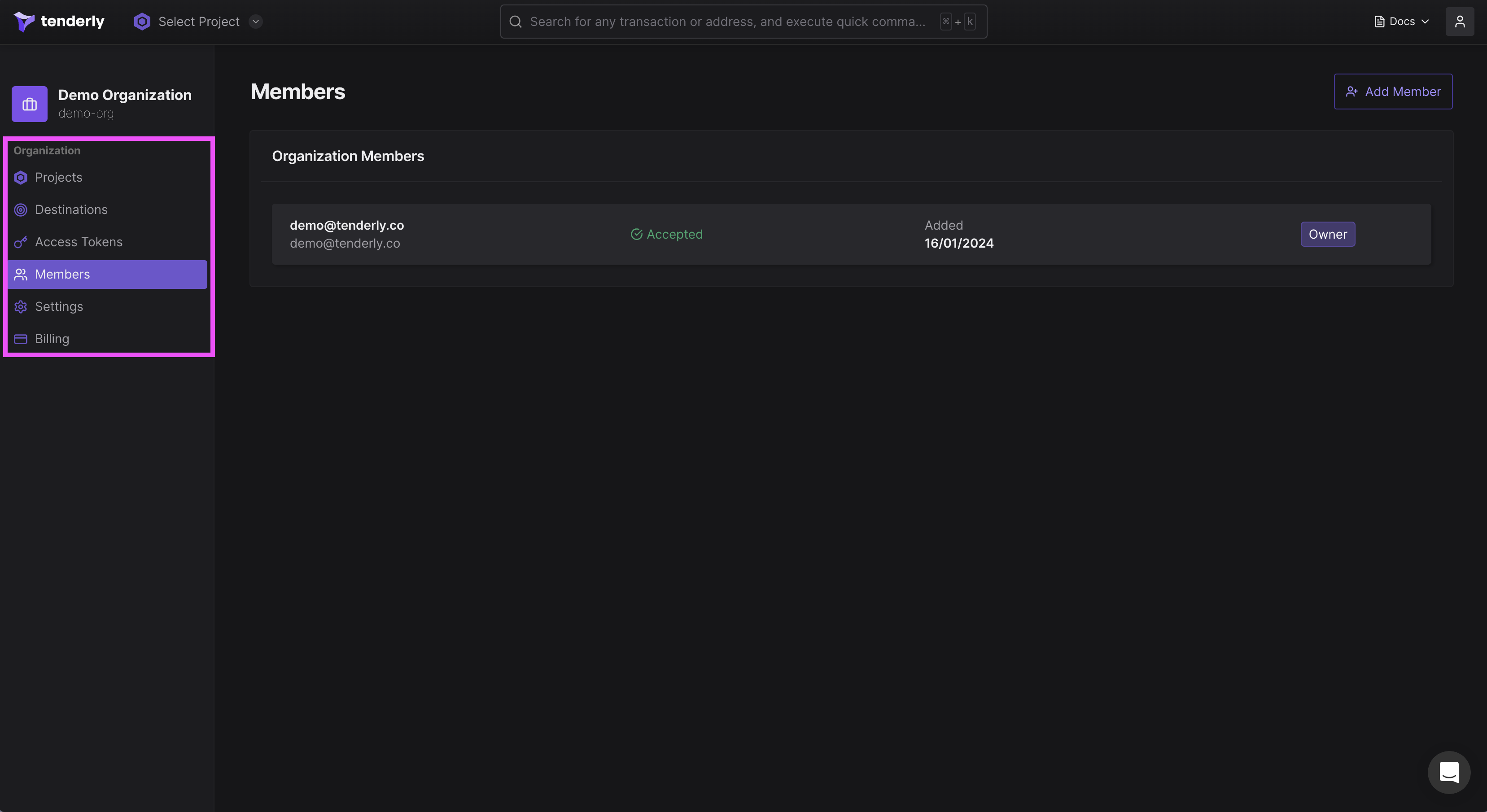This screenshot has width=1487, height=812.
Task: Open the Docs dropdown menu
Action: 1402,22
